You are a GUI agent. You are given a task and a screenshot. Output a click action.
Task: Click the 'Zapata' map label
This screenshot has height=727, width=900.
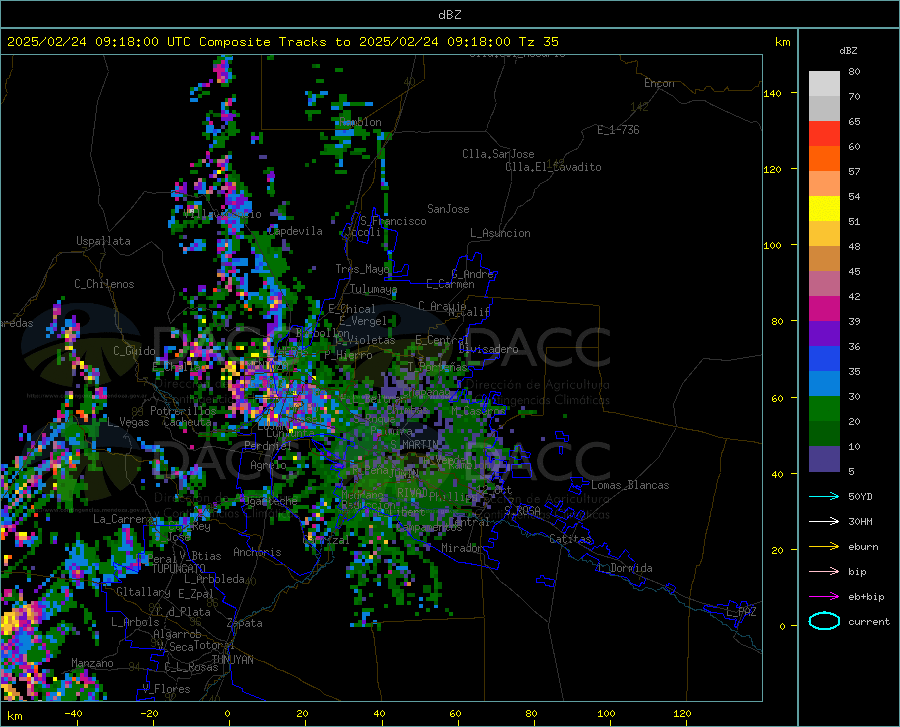245,623
